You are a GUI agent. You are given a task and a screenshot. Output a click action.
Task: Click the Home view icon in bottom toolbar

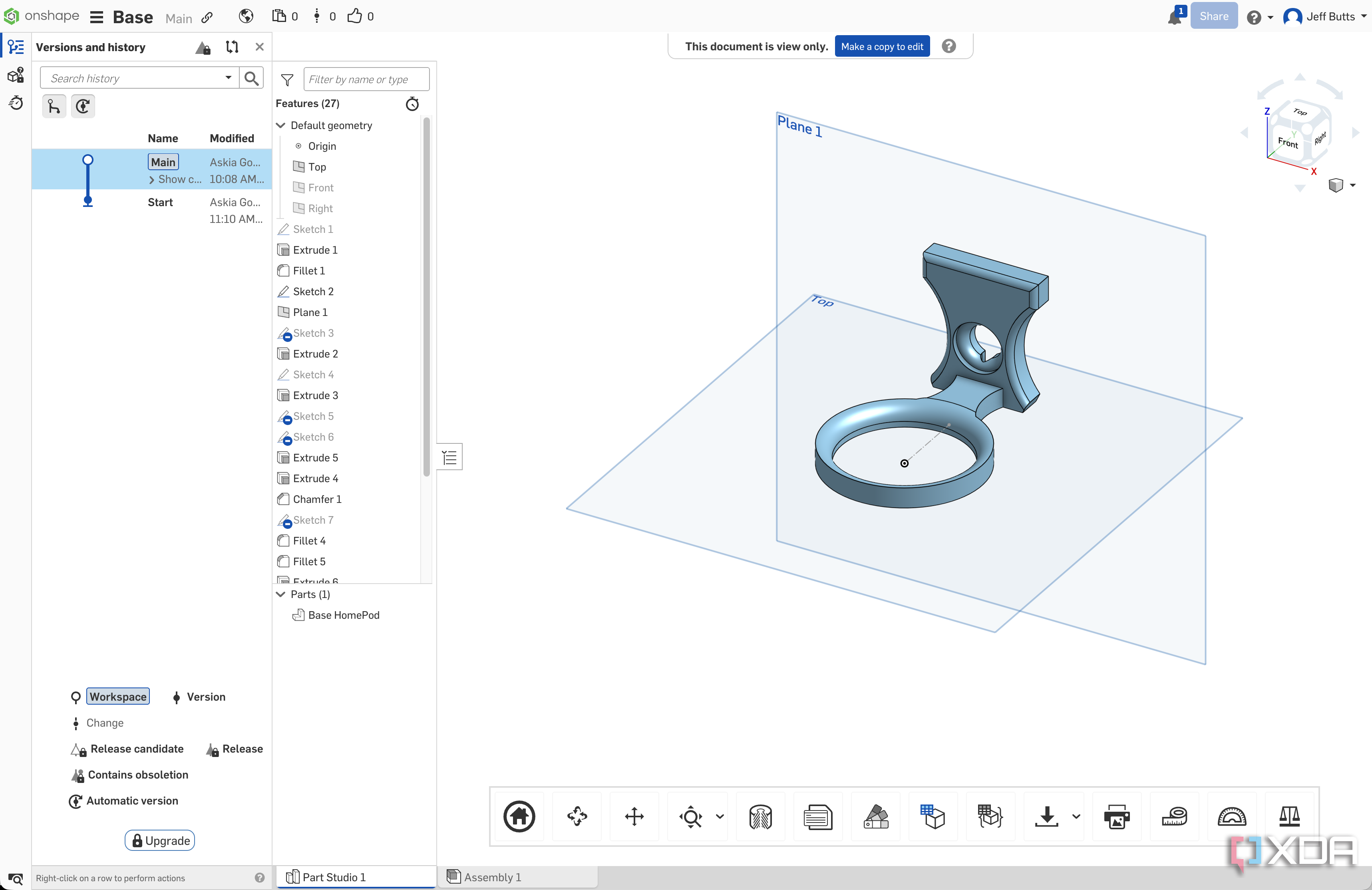point(519,816)
